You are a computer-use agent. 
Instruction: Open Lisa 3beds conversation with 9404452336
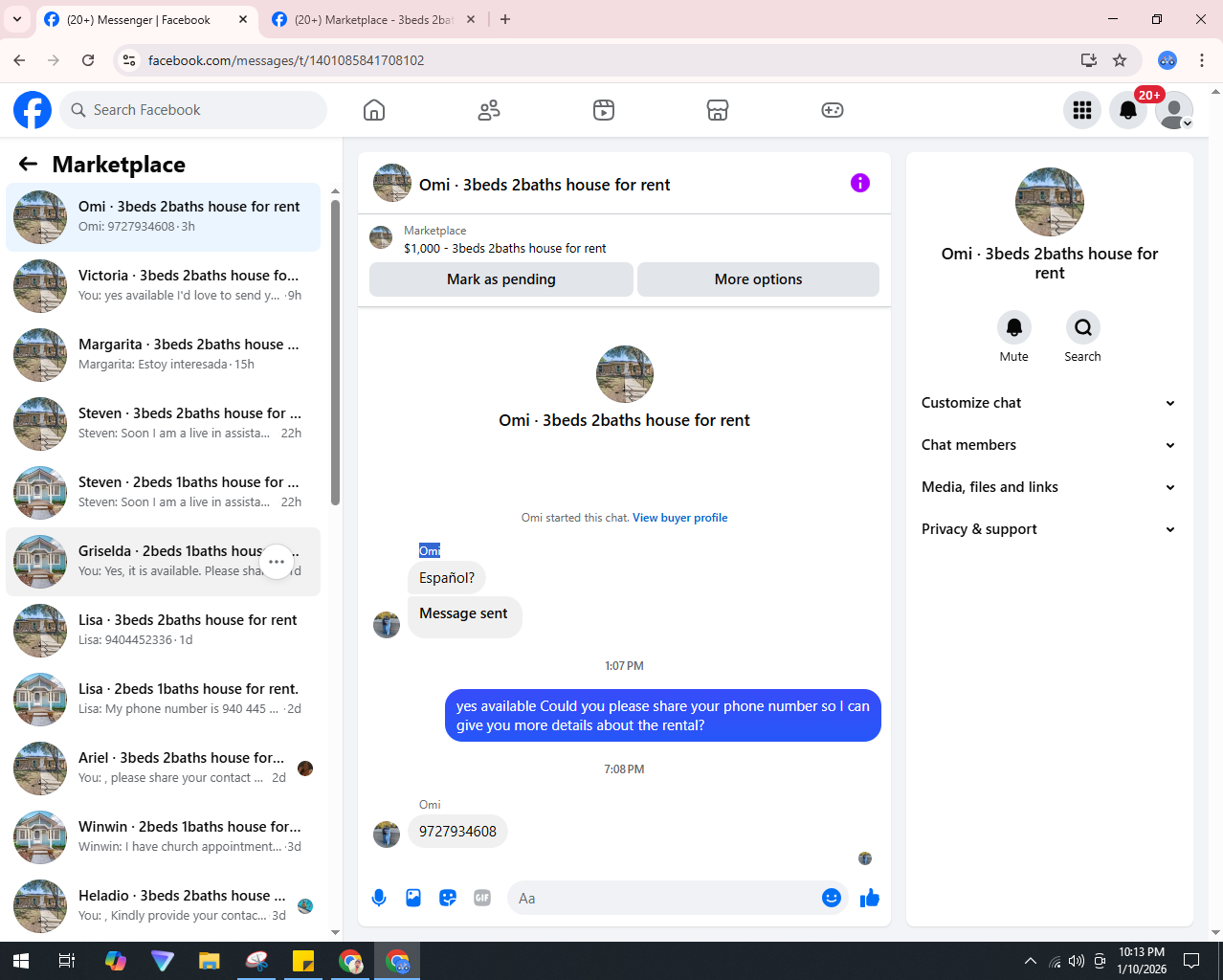164,631
